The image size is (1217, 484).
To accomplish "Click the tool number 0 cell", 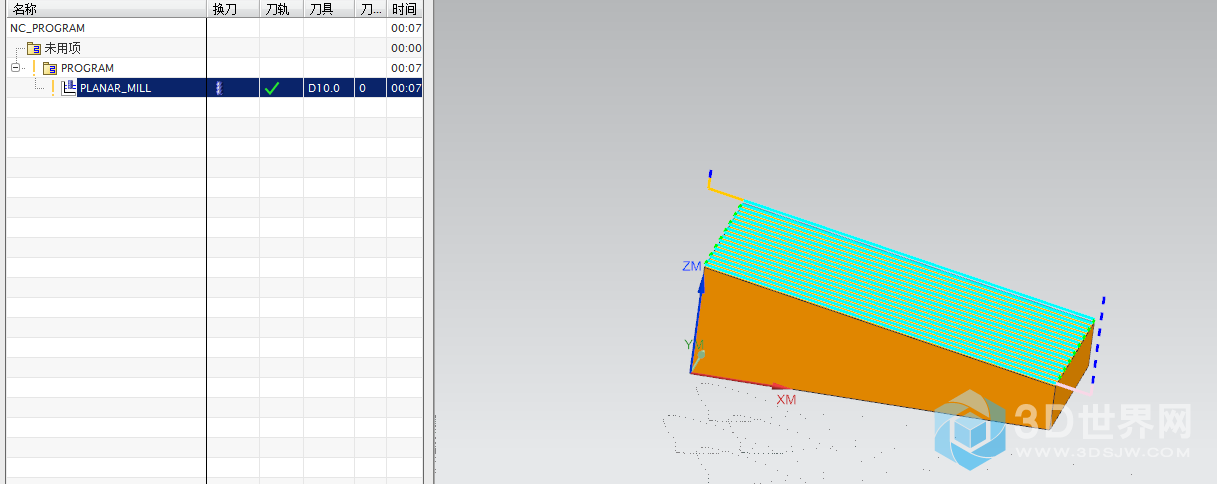I will click(x=370, y=88).
